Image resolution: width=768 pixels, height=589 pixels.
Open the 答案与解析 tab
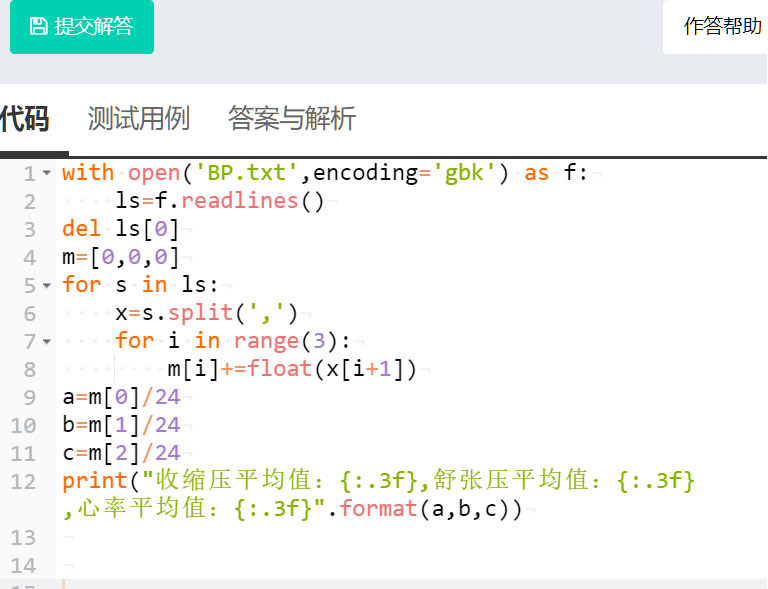(x=292, y=118)
